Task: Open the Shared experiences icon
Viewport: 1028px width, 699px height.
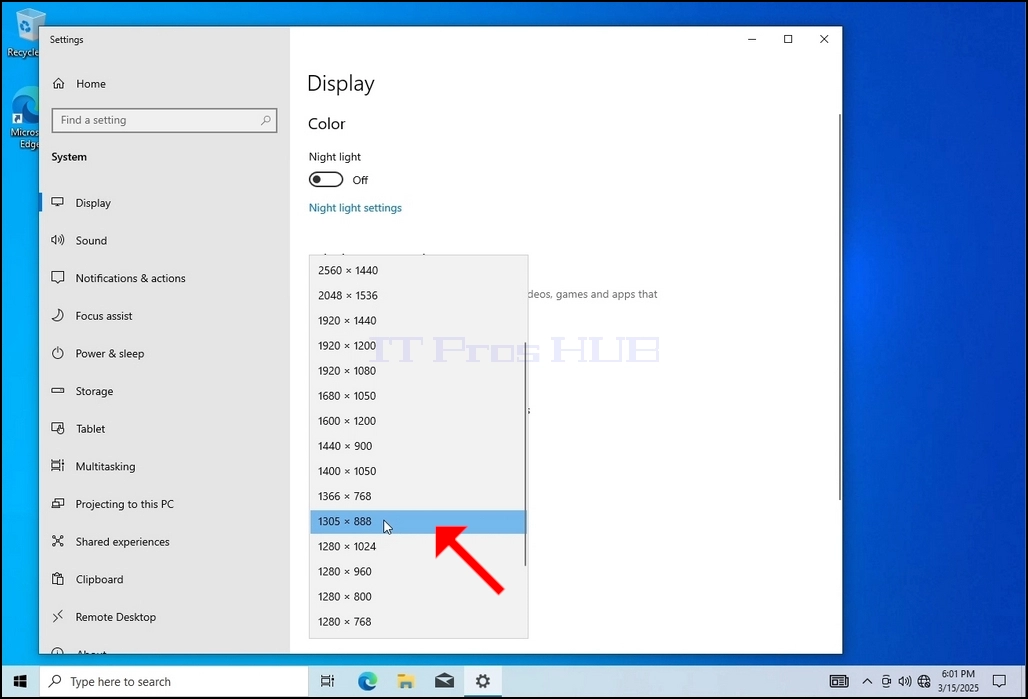Action: pos(58,542)
